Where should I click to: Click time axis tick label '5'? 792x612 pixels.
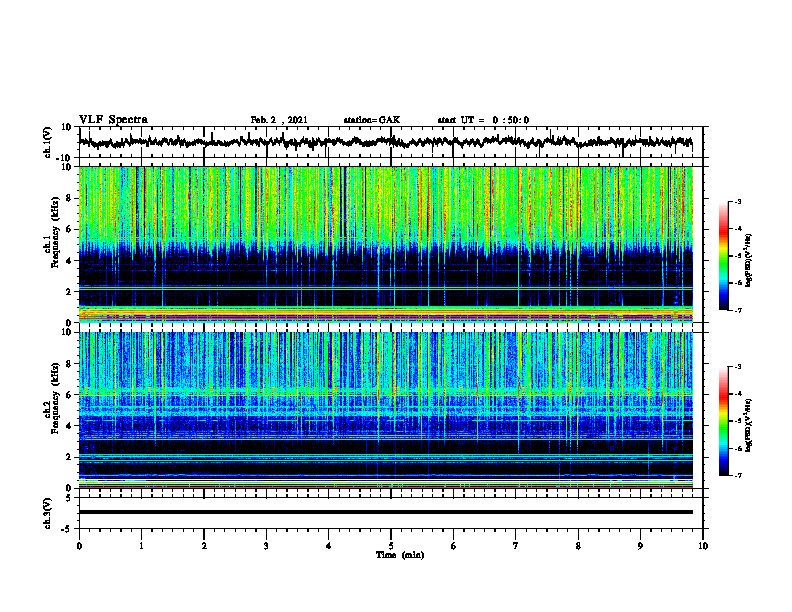(x=391, y=546)
